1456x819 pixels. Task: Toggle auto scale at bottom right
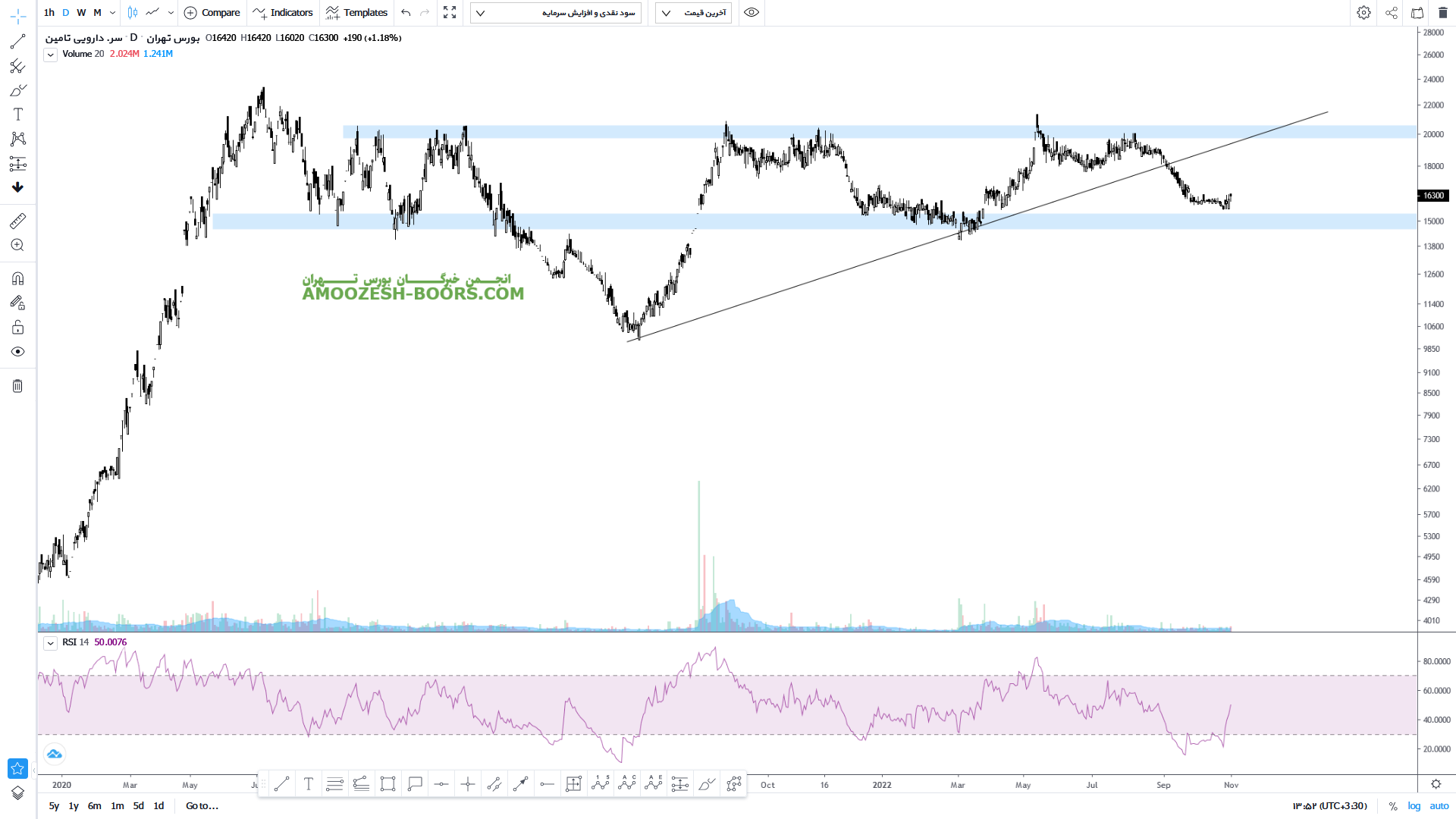(x=1439, y=806)
